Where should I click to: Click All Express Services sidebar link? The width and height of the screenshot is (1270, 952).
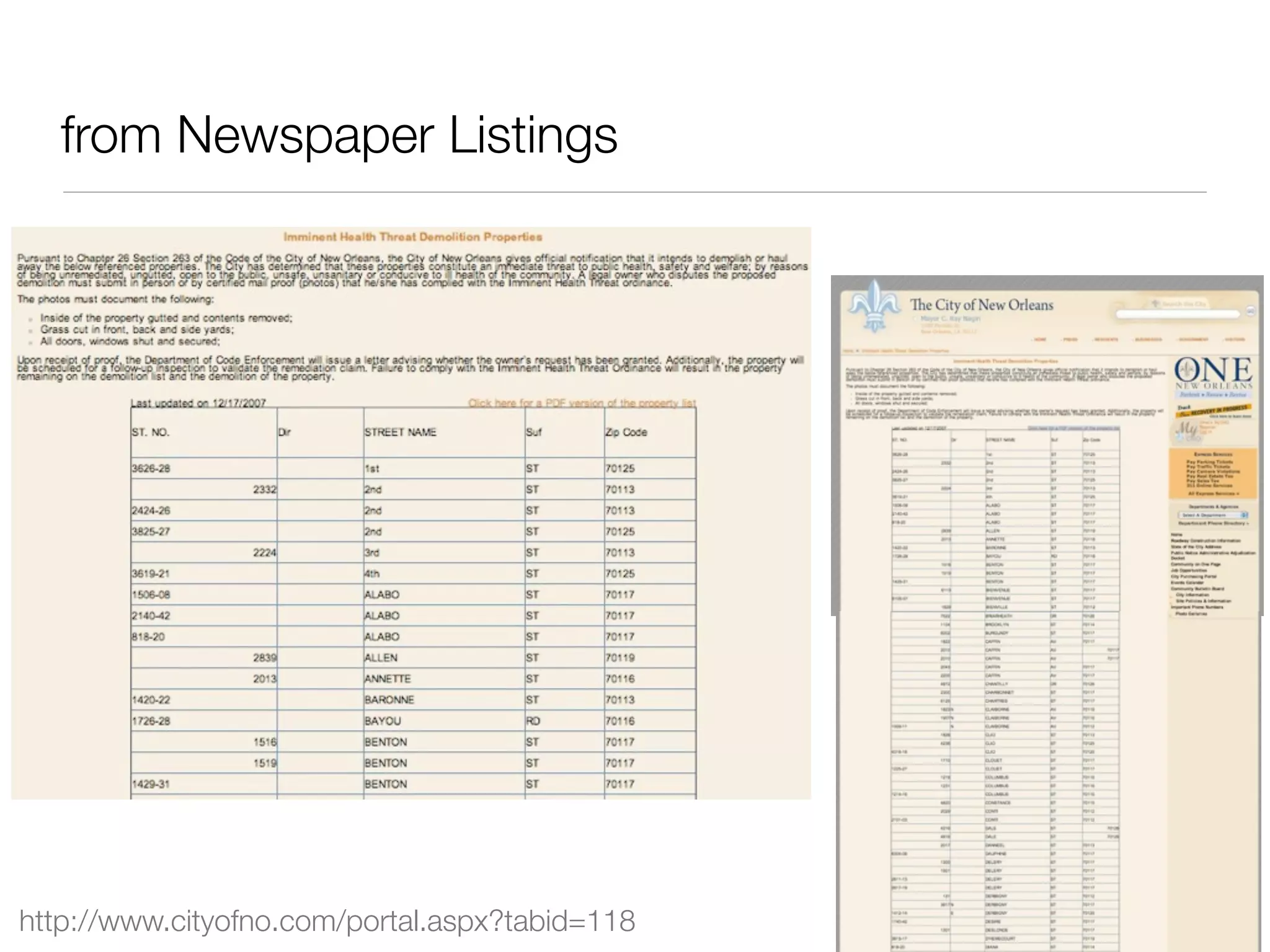click(x=1214, y=494)
